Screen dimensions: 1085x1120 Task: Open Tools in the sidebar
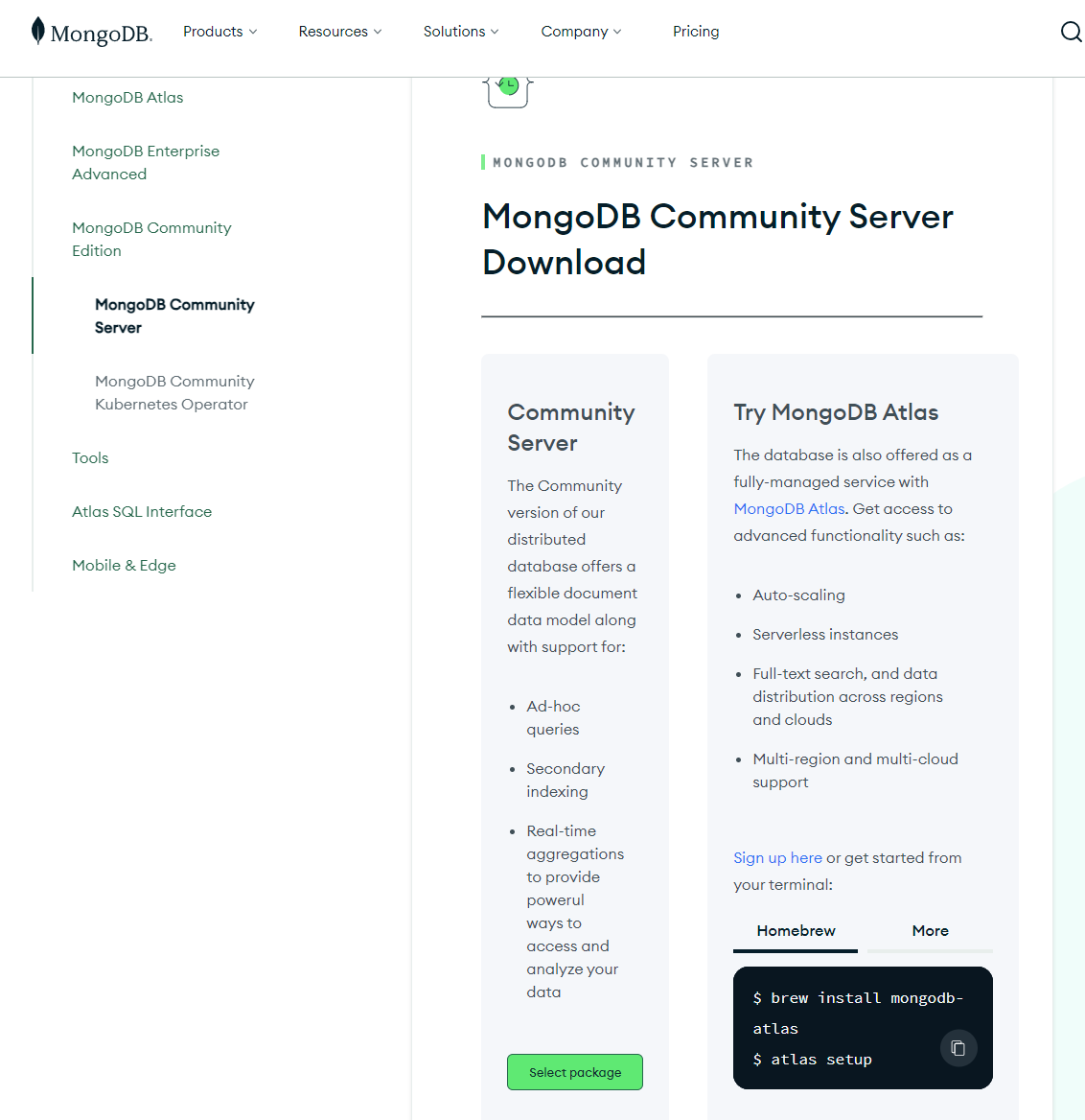point(90,457)
